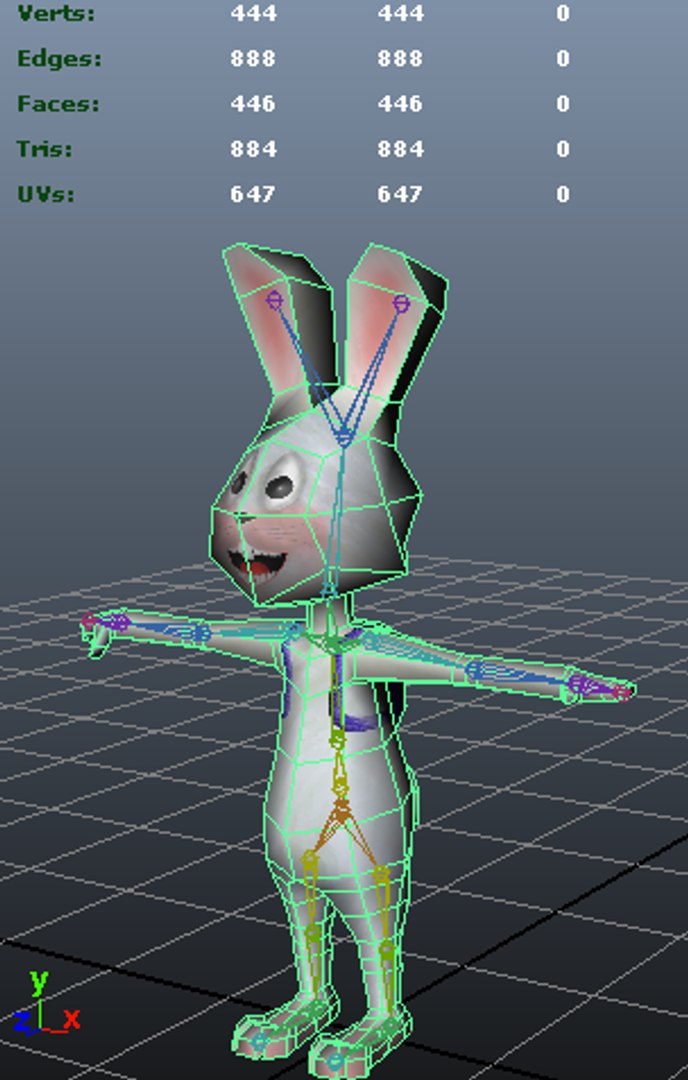Screen dimensions: 688x1080
Task: Select the elbow joint on the screen-right arm
Action: [x=475, y=670]
